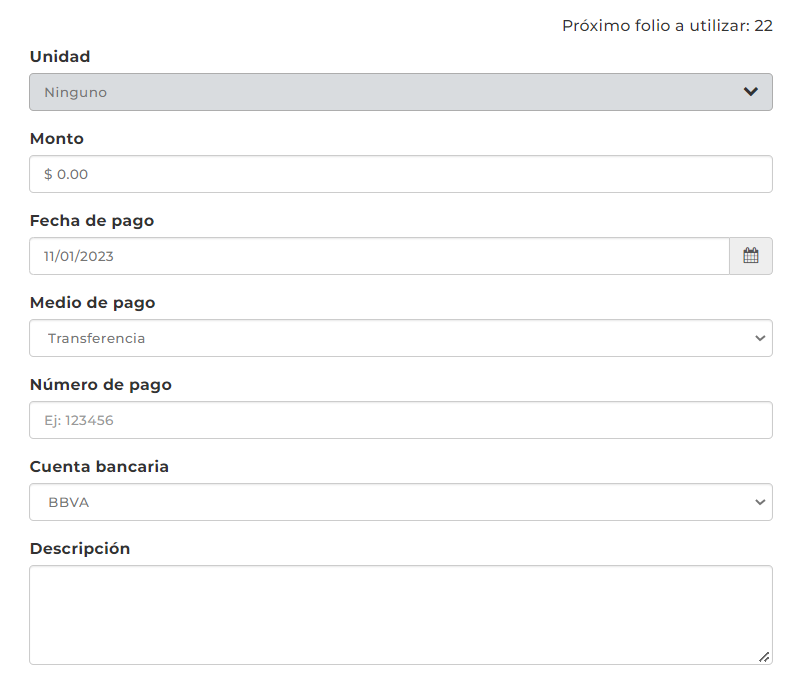This screenshot has height=690, width=787.
Task: Click the Medio de pago label
Action: 93,303
